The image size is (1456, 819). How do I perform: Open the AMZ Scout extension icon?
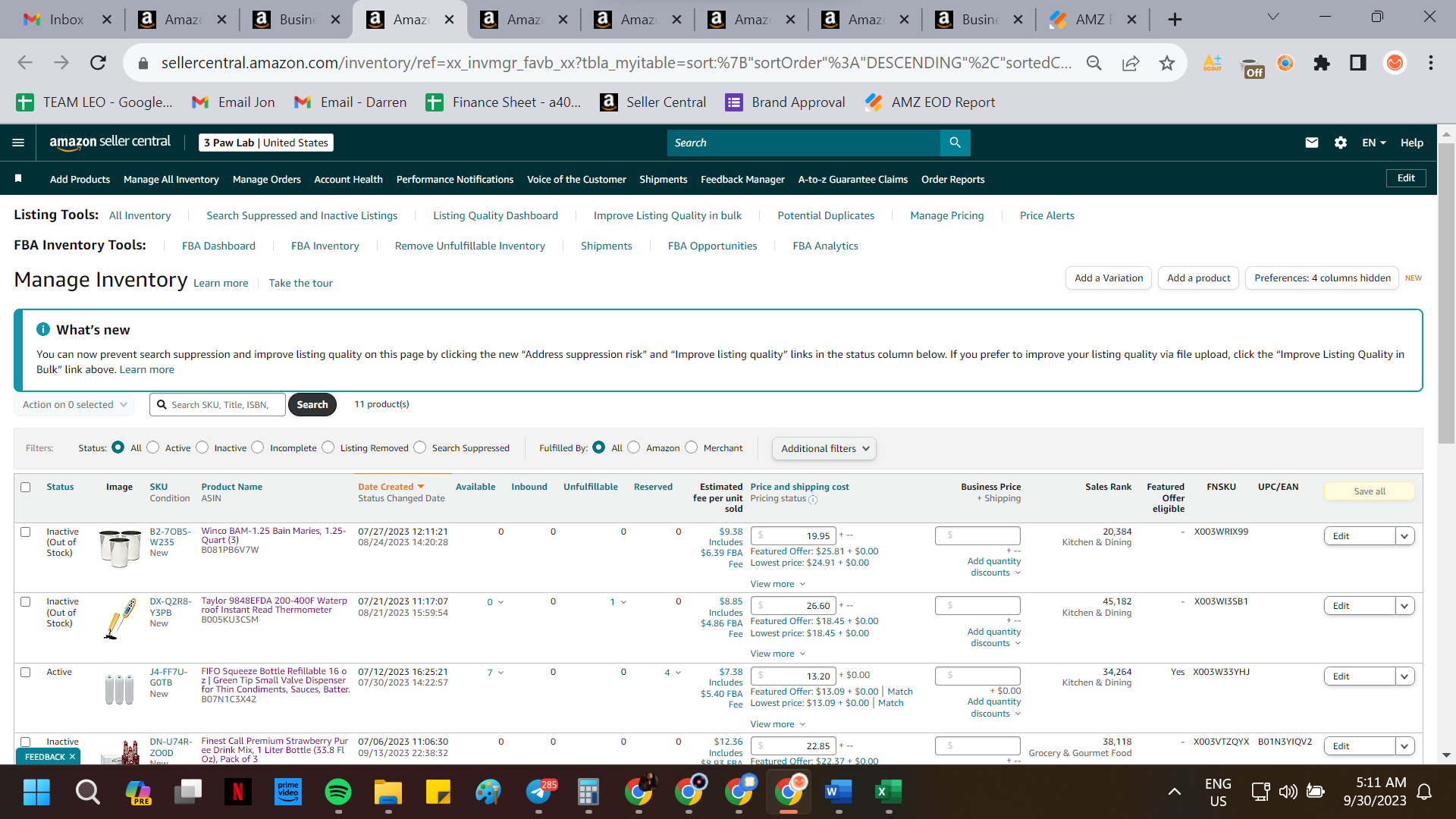click(x=1213, y=62)
